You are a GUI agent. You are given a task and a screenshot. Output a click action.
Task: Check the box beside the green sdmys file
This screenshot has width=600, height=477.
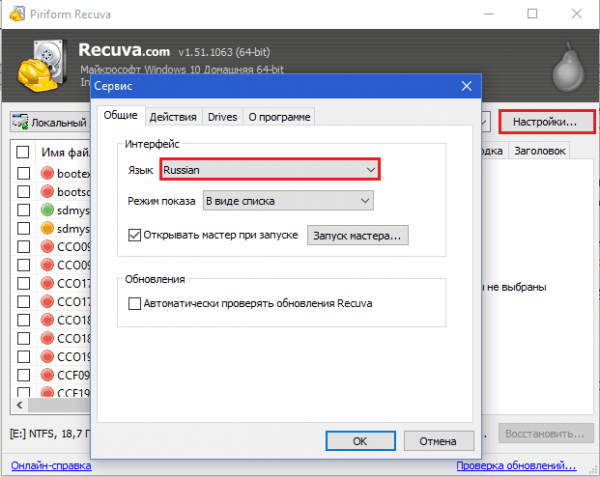[23, 210]
